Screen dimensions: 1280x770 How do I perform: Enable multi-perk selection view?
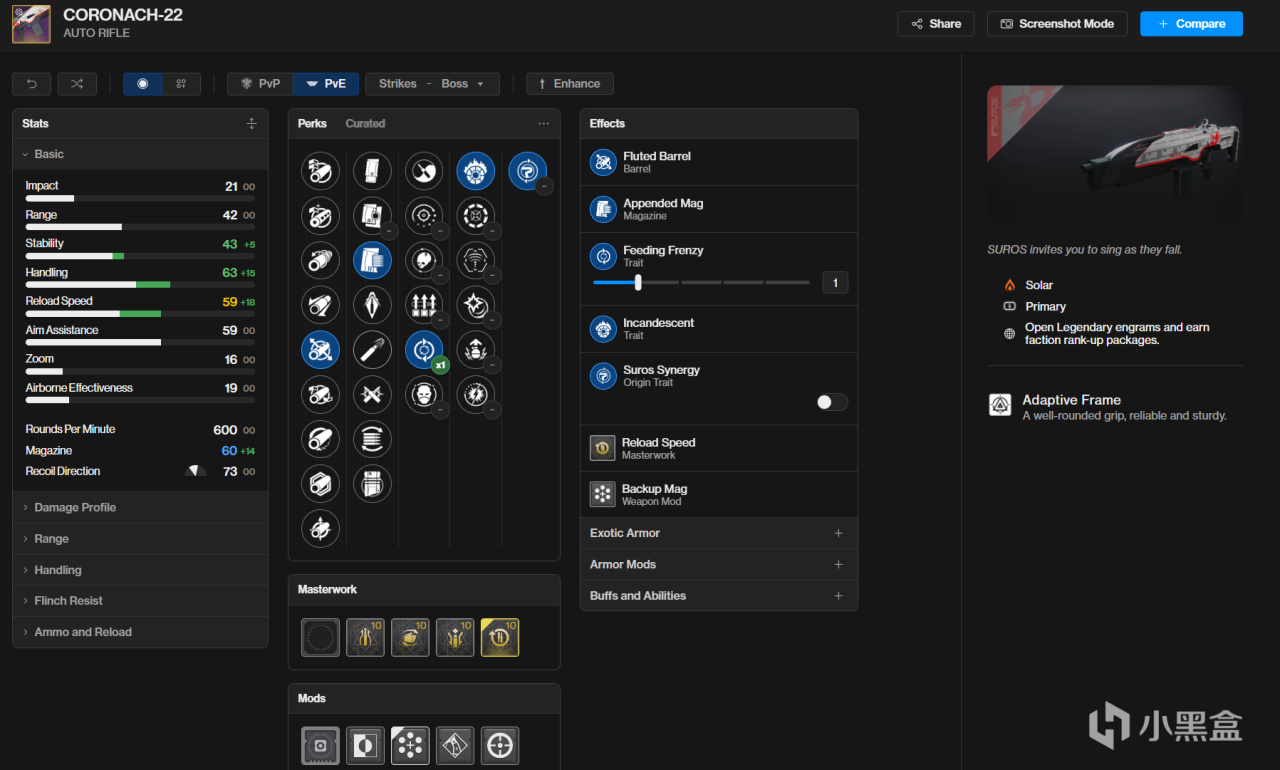click(x=181, y=84)
